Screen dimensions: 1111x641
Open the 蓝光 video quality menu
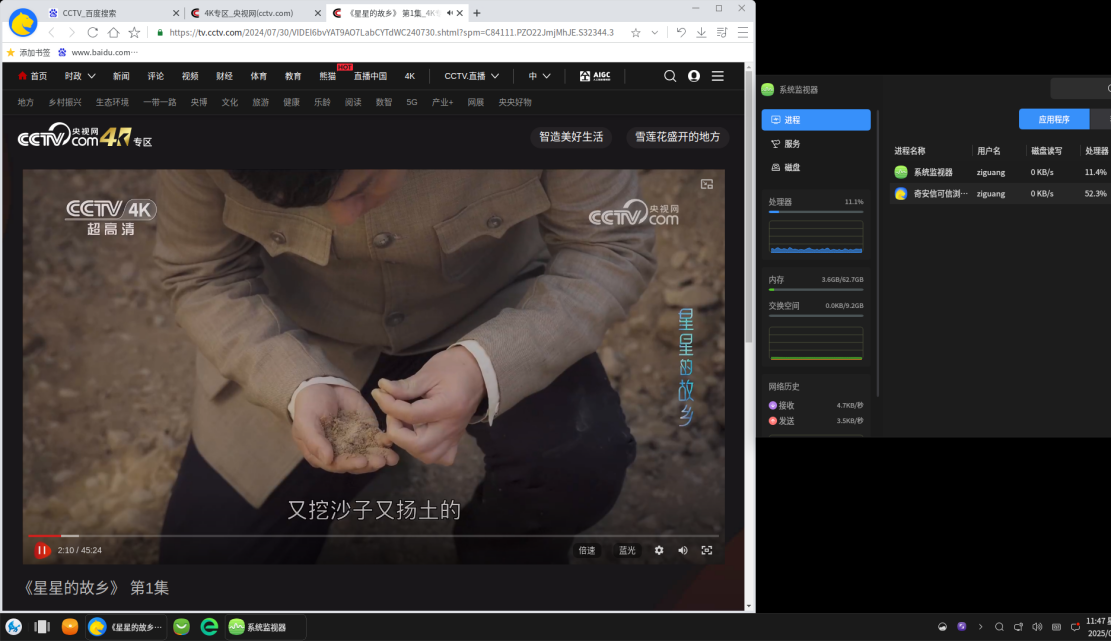click(x=627, y=550)
